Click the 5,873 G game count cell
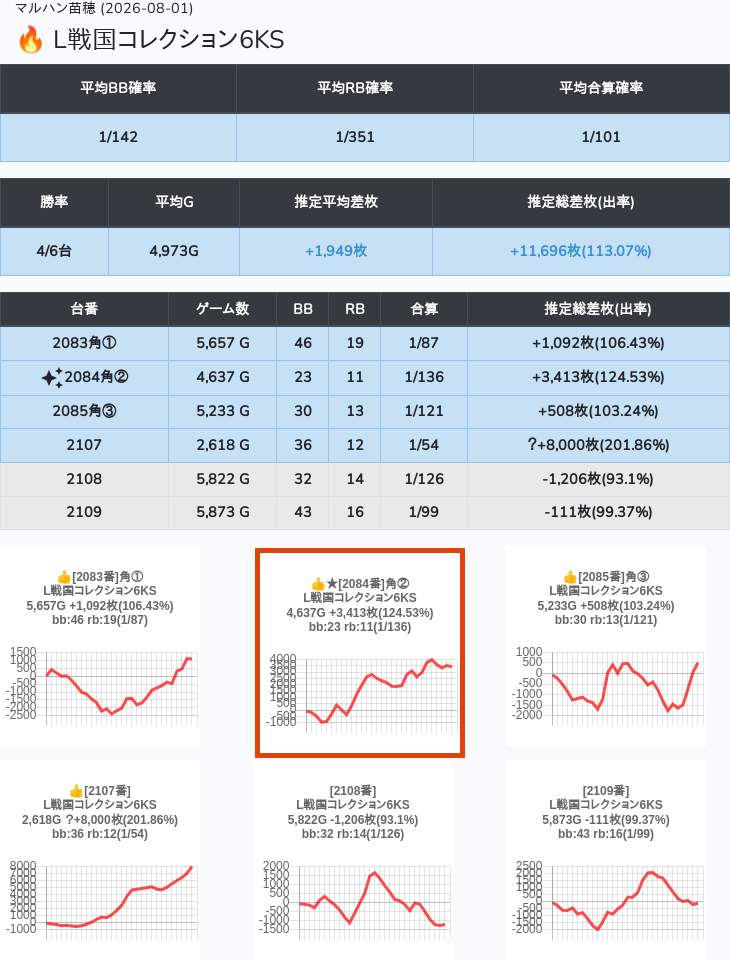 point(223,512)
